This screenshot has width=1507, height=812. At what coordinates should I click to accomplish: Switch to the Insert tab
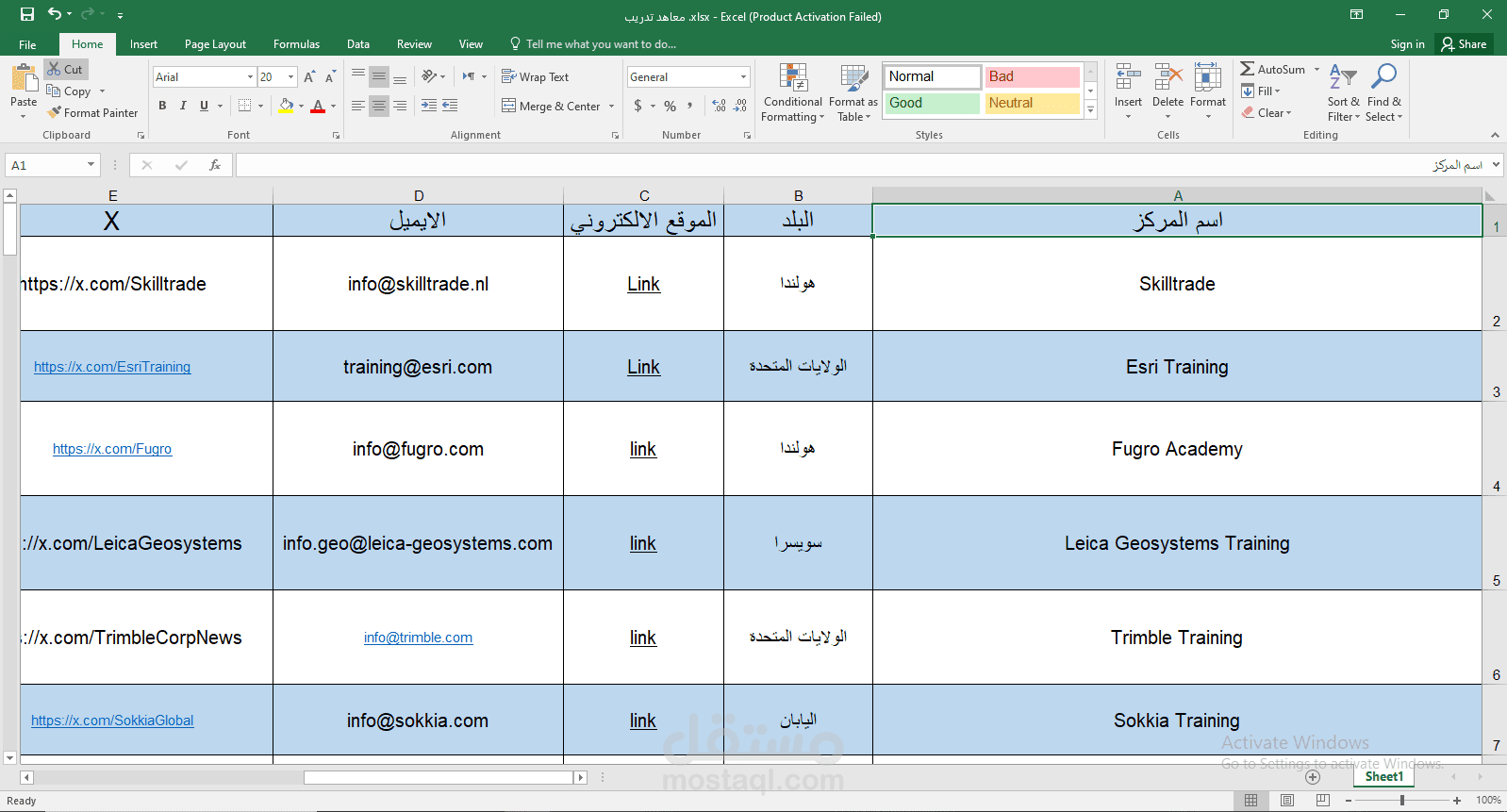[x=143, y=44]
